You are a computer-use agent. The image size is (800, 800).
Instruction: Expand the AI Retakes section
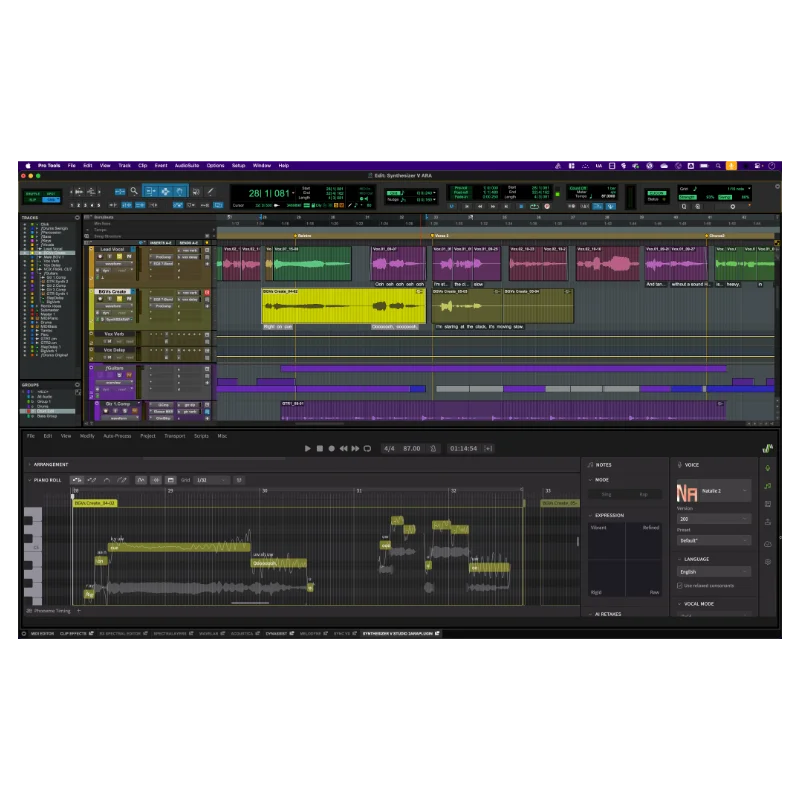pyautogui.click(x=591, y=614)
